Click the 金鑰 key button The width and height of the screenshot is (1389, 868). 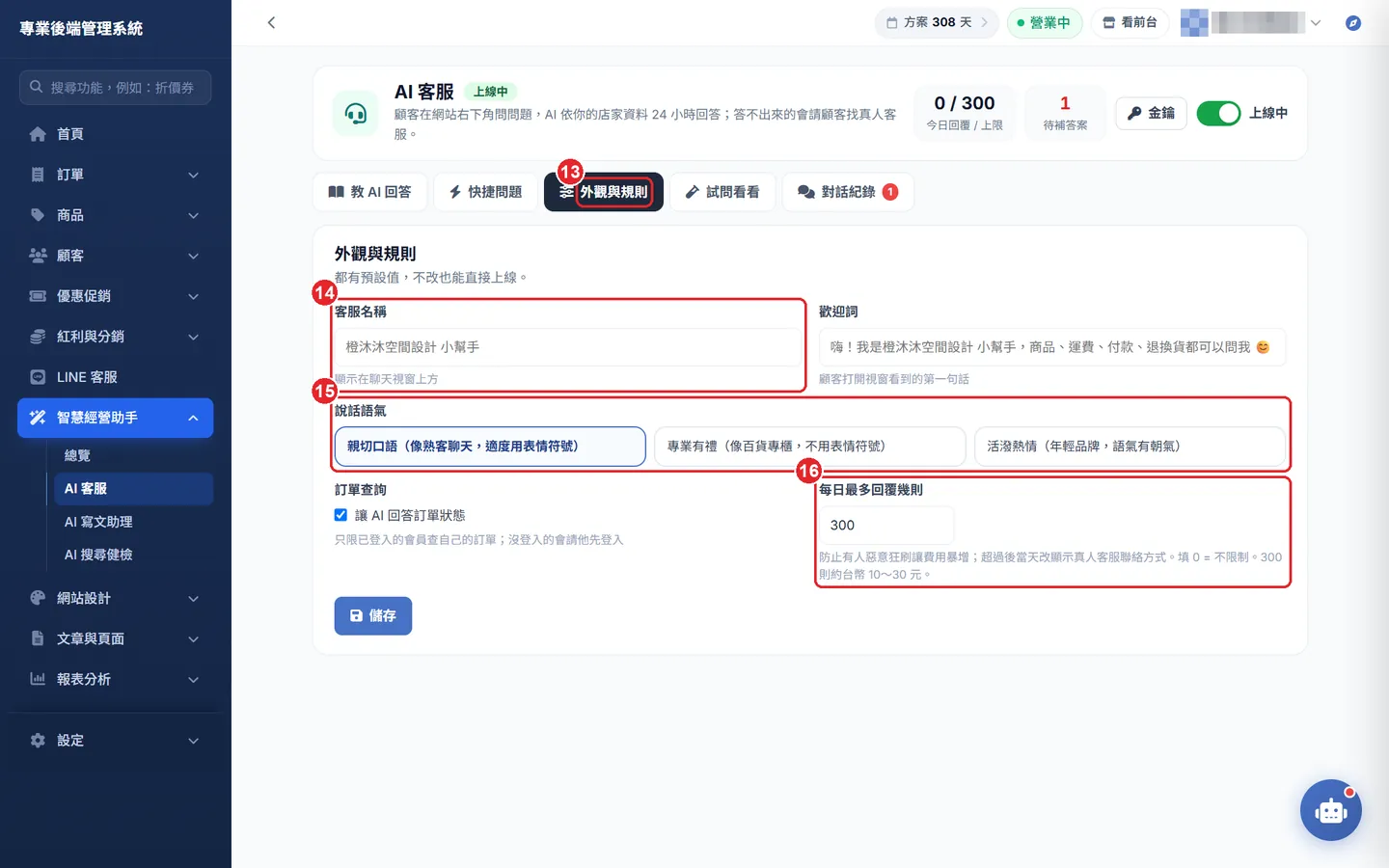(1151, 113)
